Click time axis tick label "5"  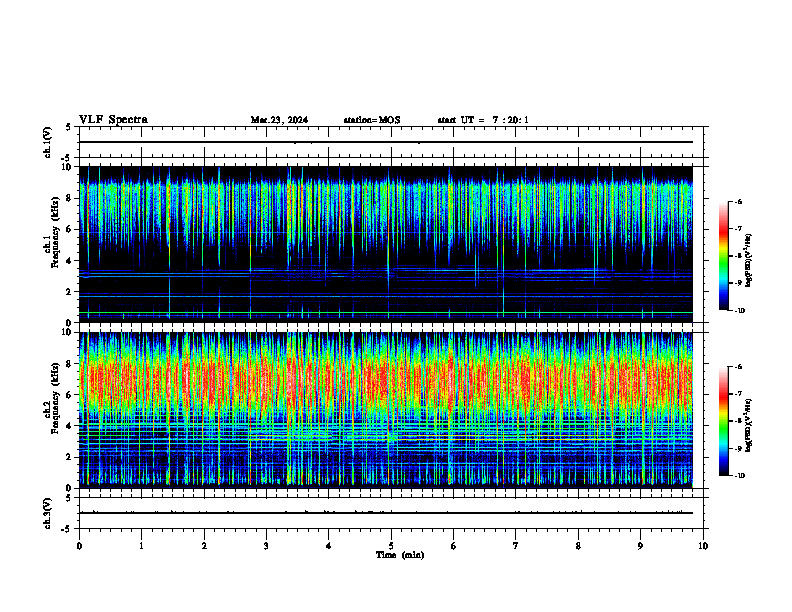point(391,546)
